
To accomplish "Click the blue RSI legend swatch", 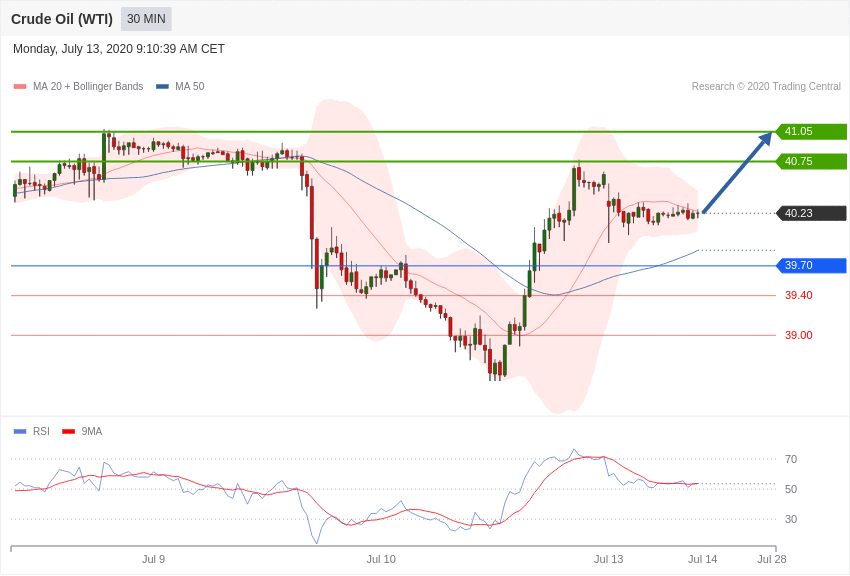I will point(20,431).
